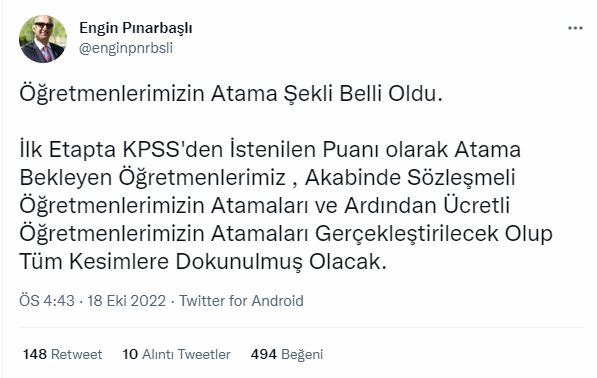Open the @enginpnrbsli handle link
This screenshot has width=597, height=378.
(x=126, y=48)
